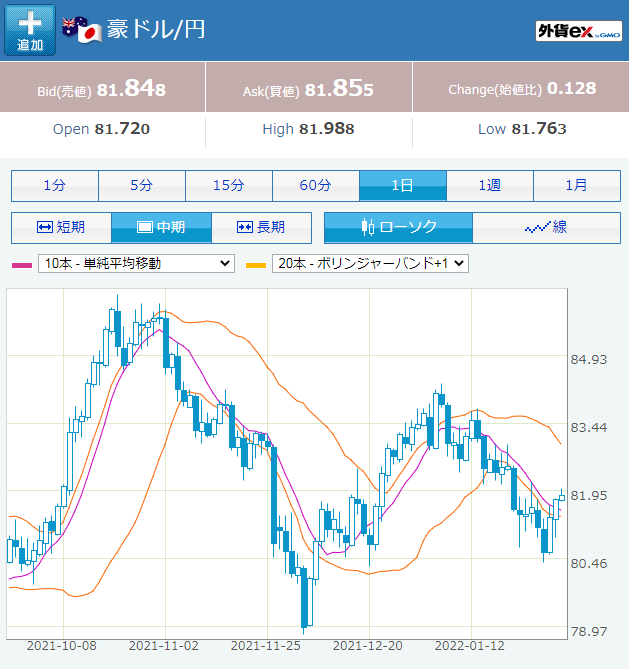Select the 60分 timeframe tab
The height and width of the screenshot is (669, 629).
pyautogui.click(x=316, y=186)
